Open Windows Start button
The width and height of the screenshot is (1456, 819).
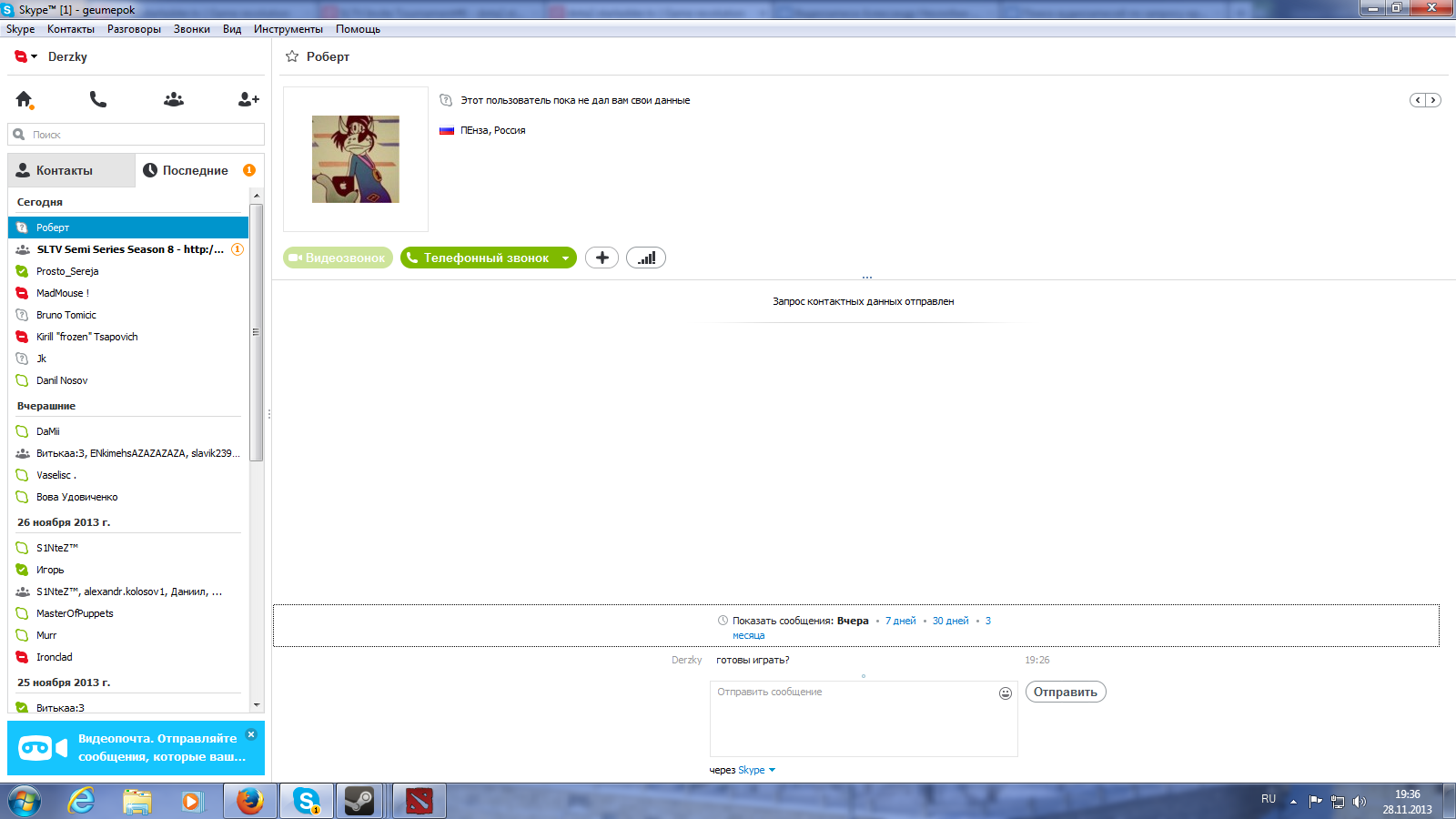(x=25, y=801)
